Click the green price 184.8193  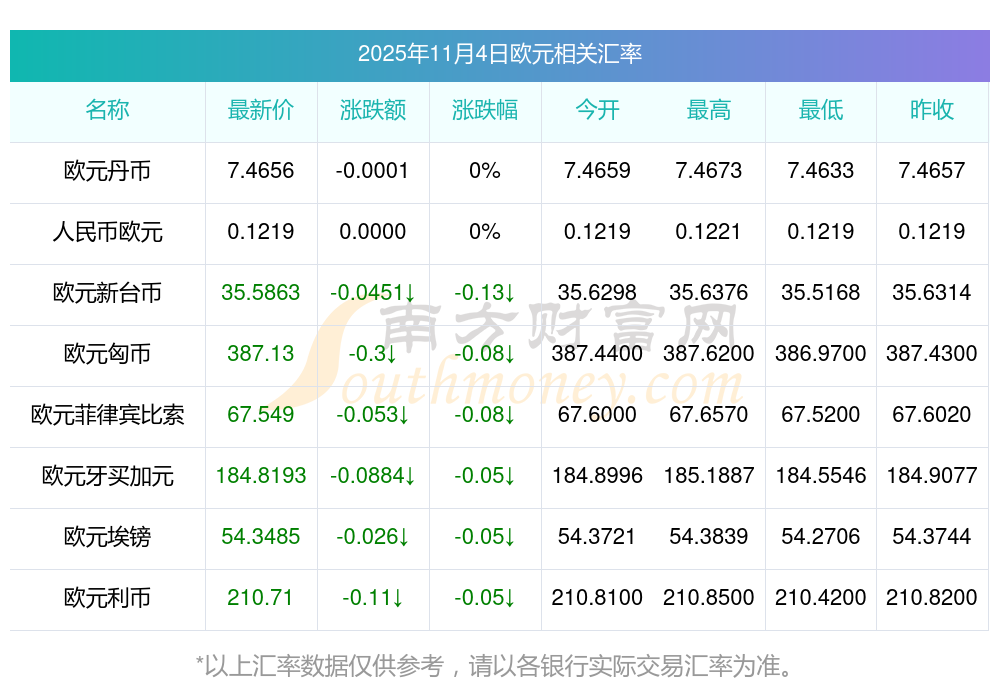point(261,476)
